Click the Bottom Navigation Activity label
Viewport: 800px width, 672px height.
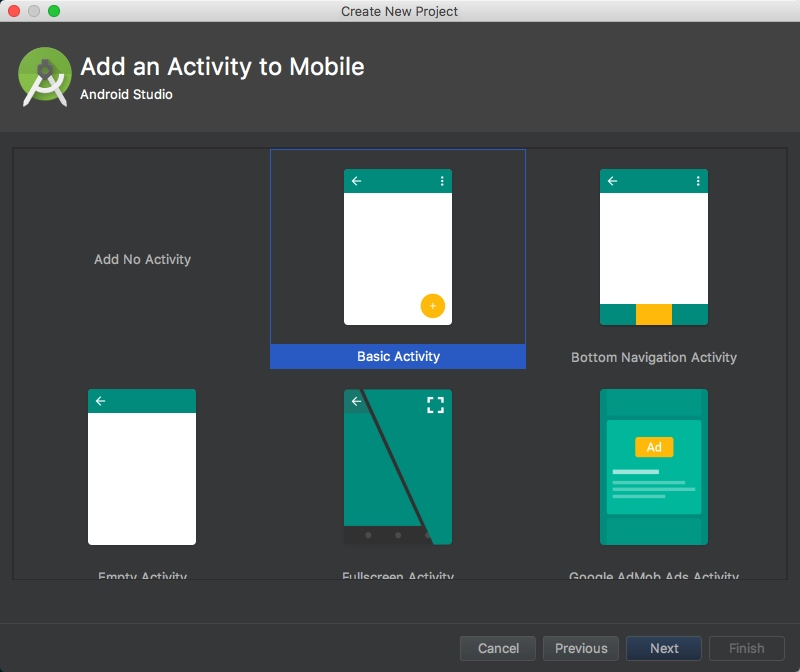pyautogui.click(x=654, y=357)
